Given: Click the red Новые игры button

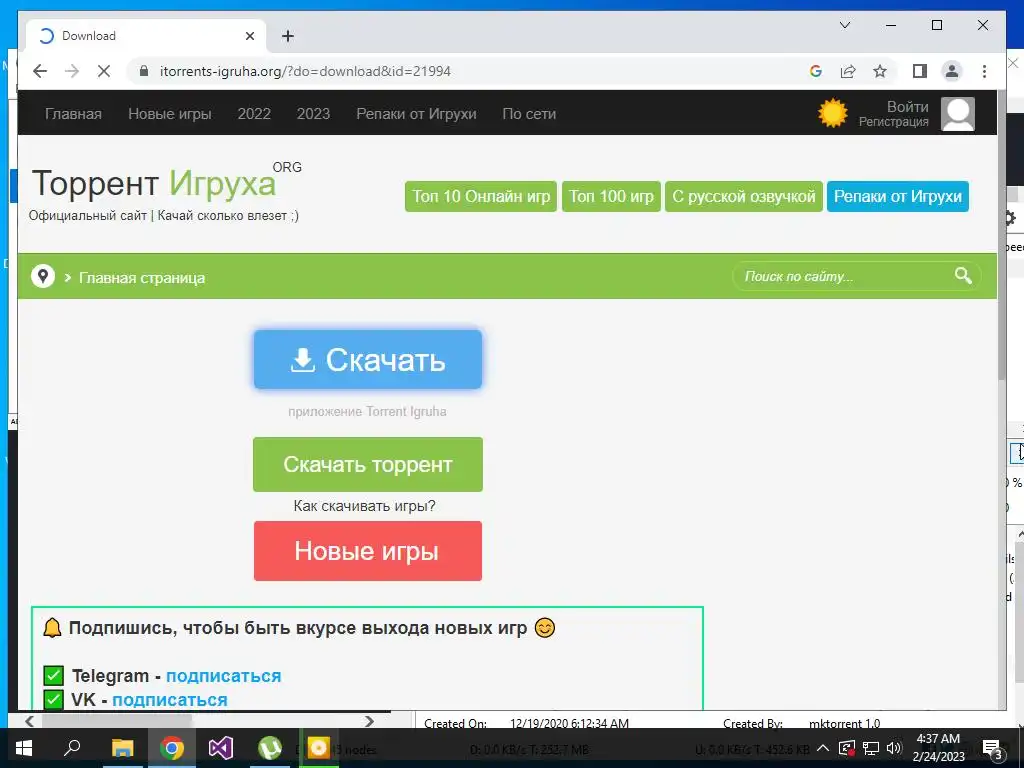Looking at the screenshot, I should [x=368, y=551].
